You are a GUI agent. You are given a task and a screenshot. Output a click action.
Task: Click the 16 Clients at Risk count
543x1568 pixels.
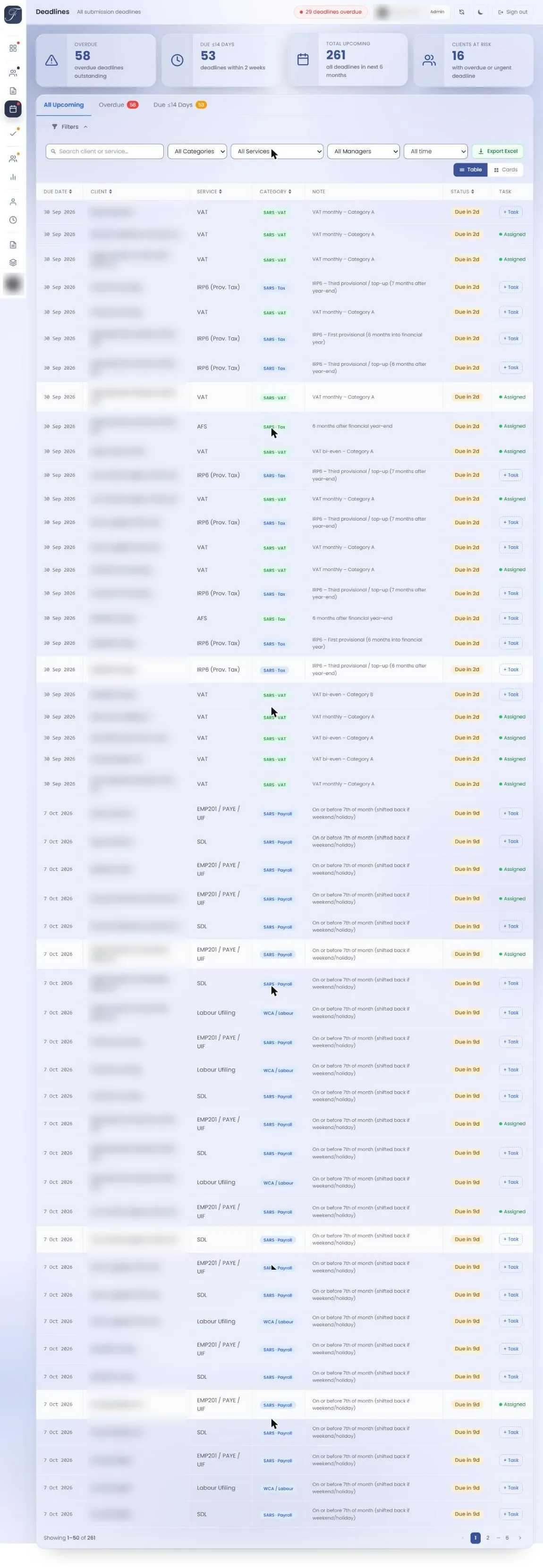pos(458,55)
